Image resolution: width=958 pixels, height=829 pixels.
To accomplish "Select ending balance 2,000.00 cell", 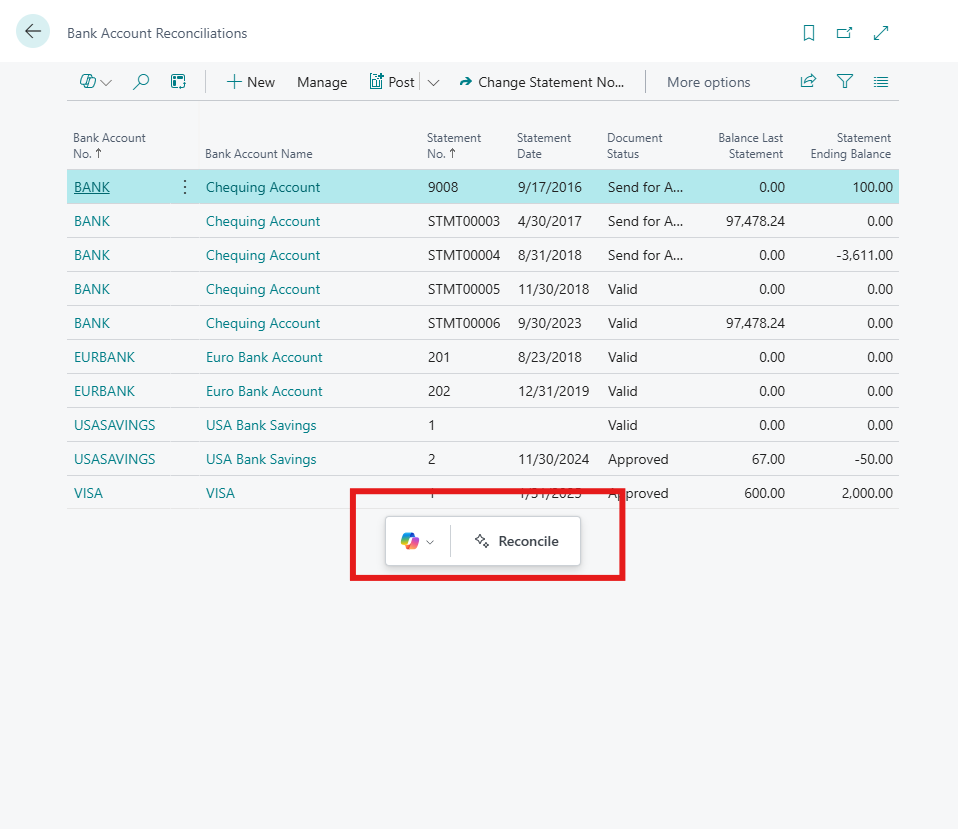I will [x=867, y=493].
